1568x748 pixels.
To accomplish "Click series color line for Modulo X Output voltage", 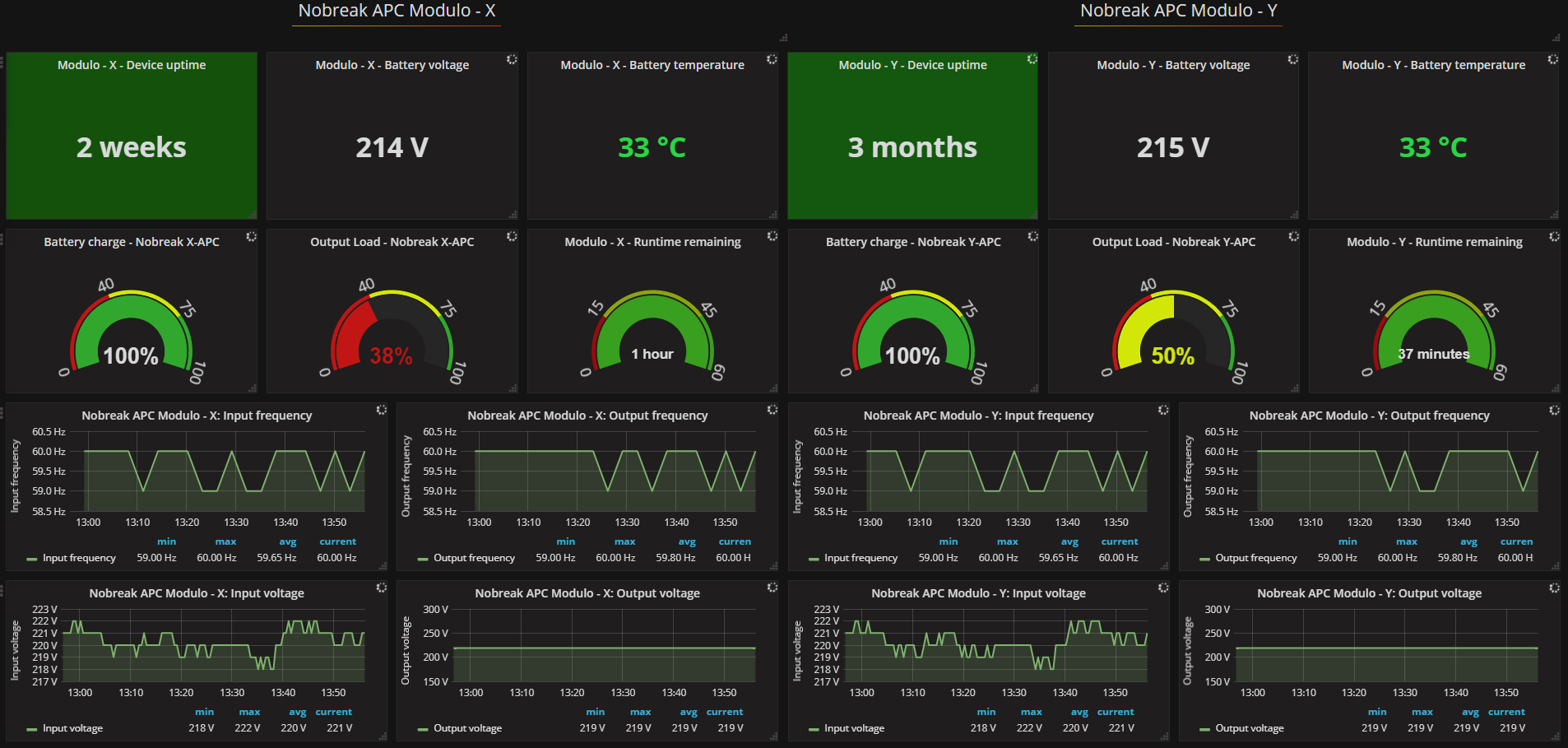I will pos(423,729).
